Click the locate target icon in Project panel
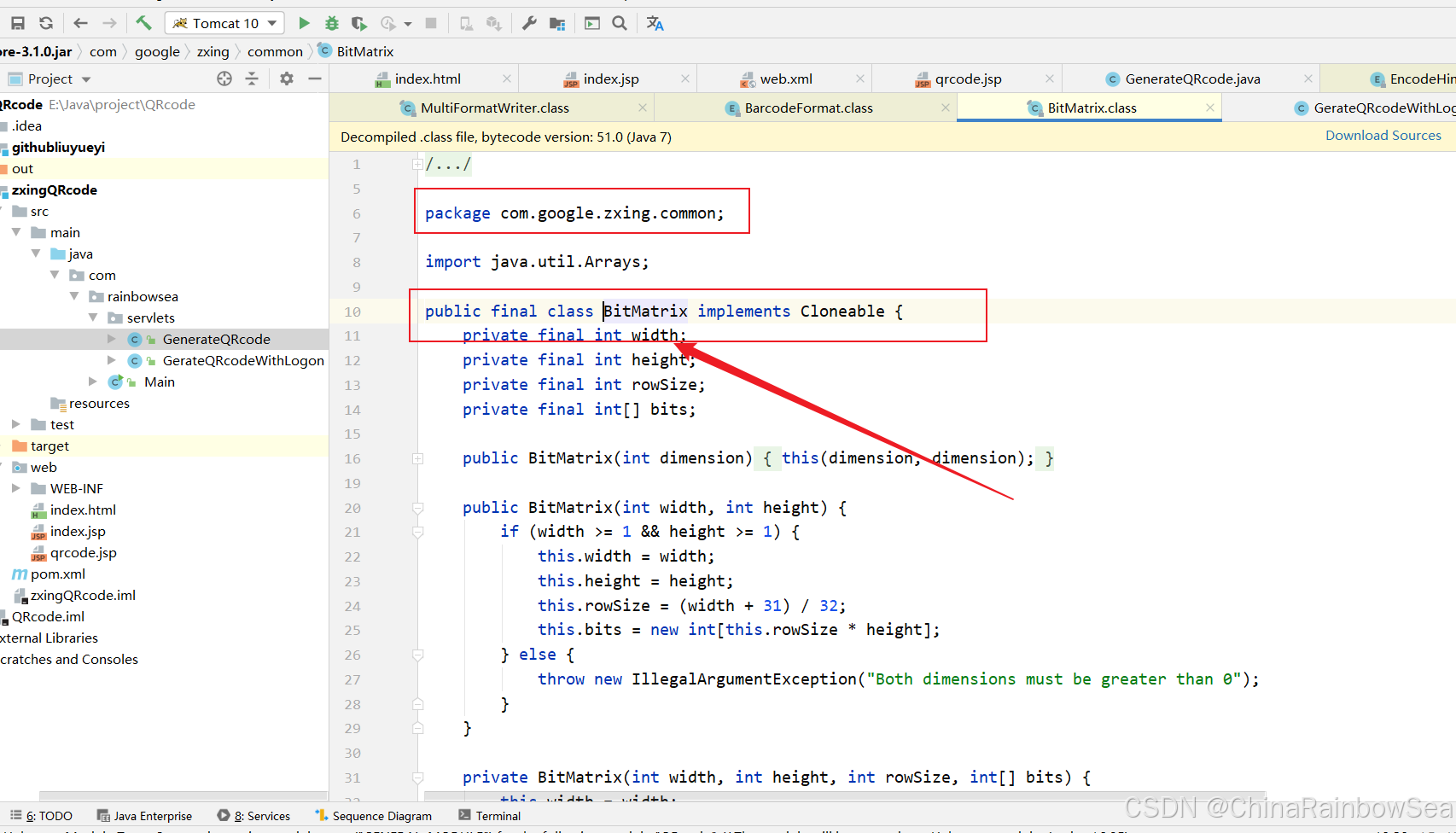 [224, 79]
